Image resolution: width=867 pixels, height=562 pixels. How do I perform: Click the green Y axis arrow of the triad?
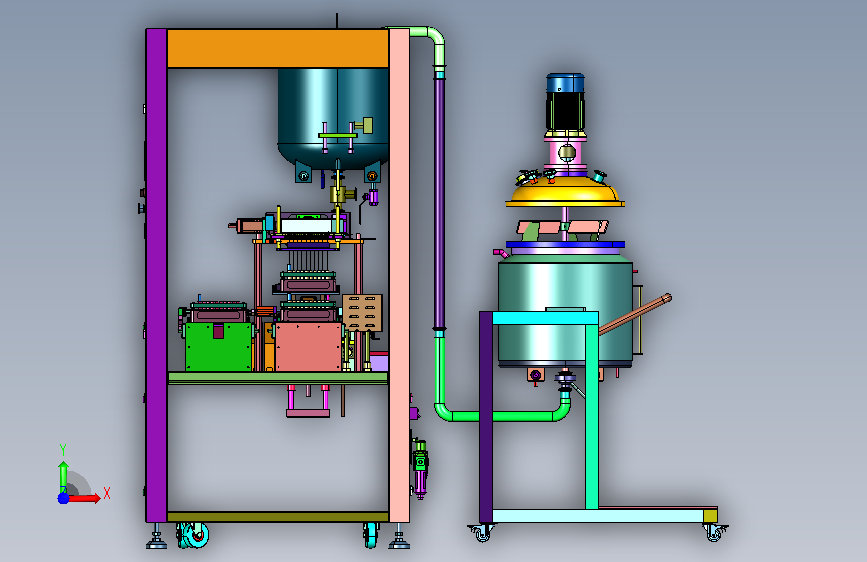[x=63, y=477]
